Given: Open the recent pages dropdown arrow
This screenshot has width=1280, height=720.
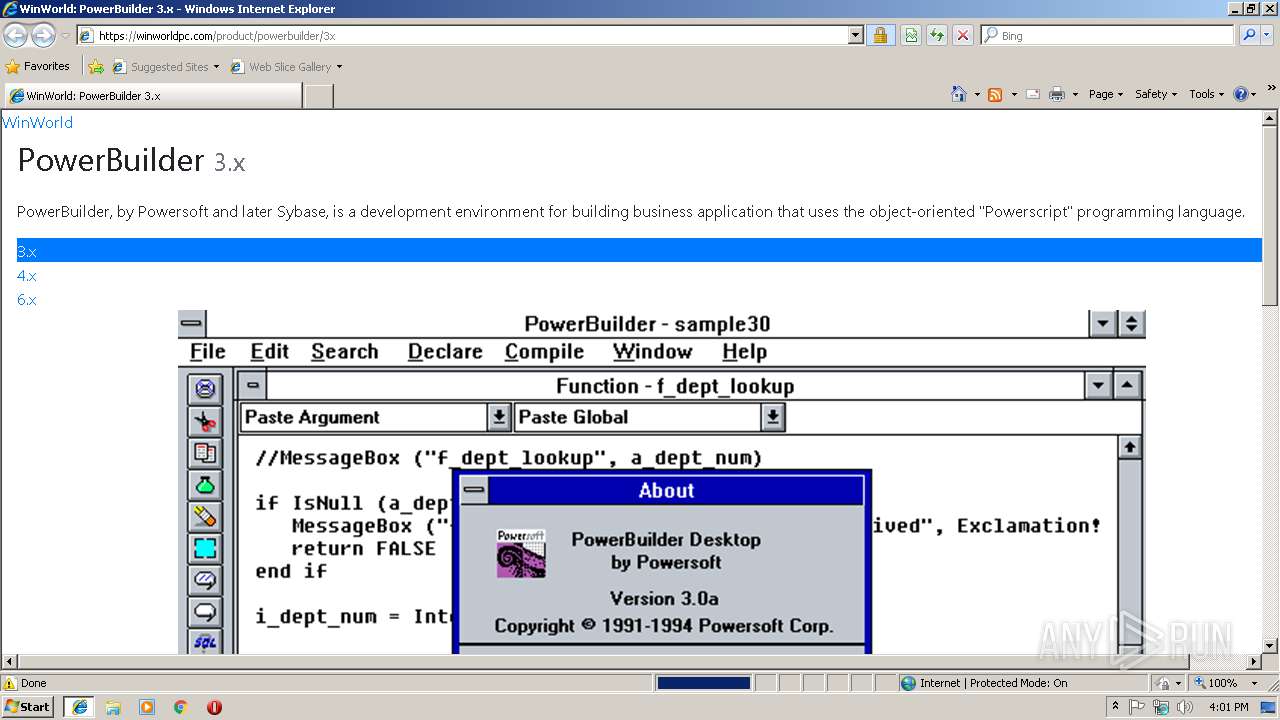Looking at the screenshot, I should coord(65,36).
